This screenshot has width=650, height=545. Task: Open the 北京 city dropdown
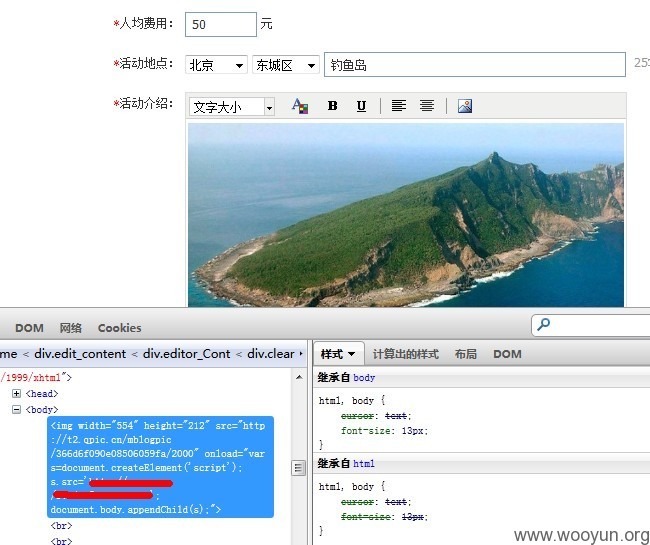tap(216, 65)
